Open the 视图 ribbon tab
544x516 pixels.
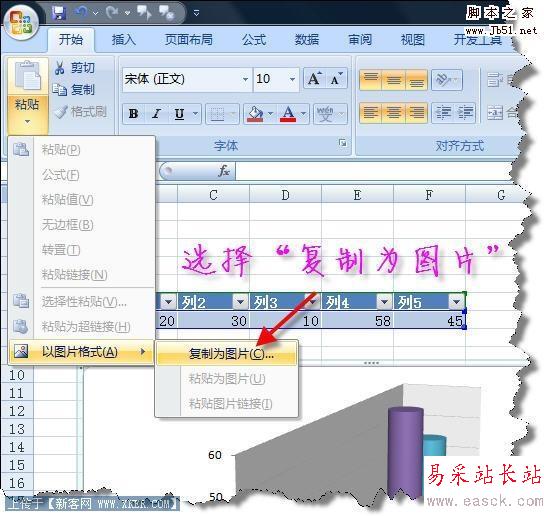(413, 40)
